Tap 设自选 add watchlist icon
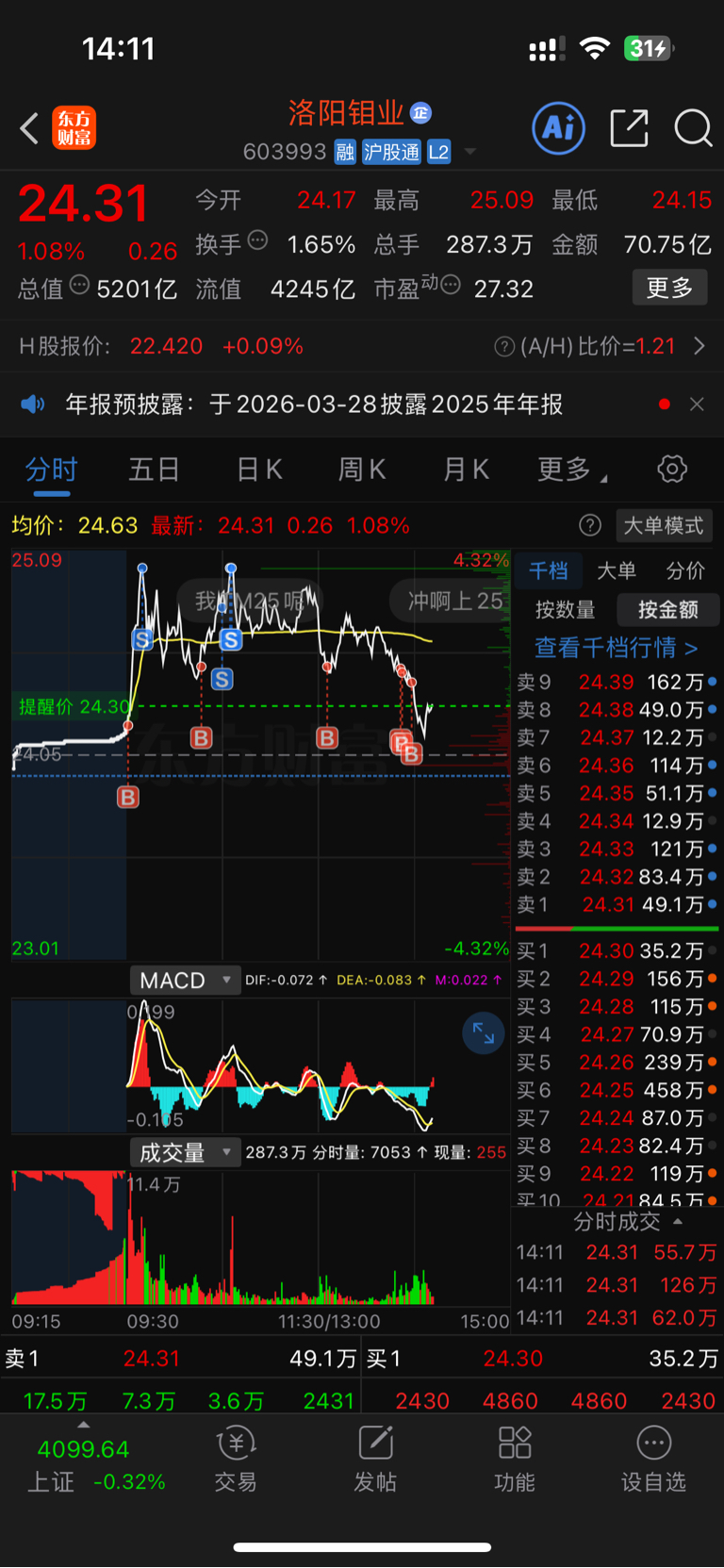Viewport: 724px width, 1568px height. coord(653,1459)
